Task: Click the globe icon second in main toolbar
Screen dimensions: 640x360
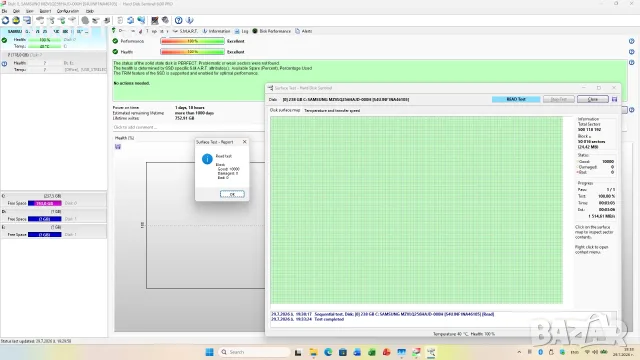Action: [16, 20]
